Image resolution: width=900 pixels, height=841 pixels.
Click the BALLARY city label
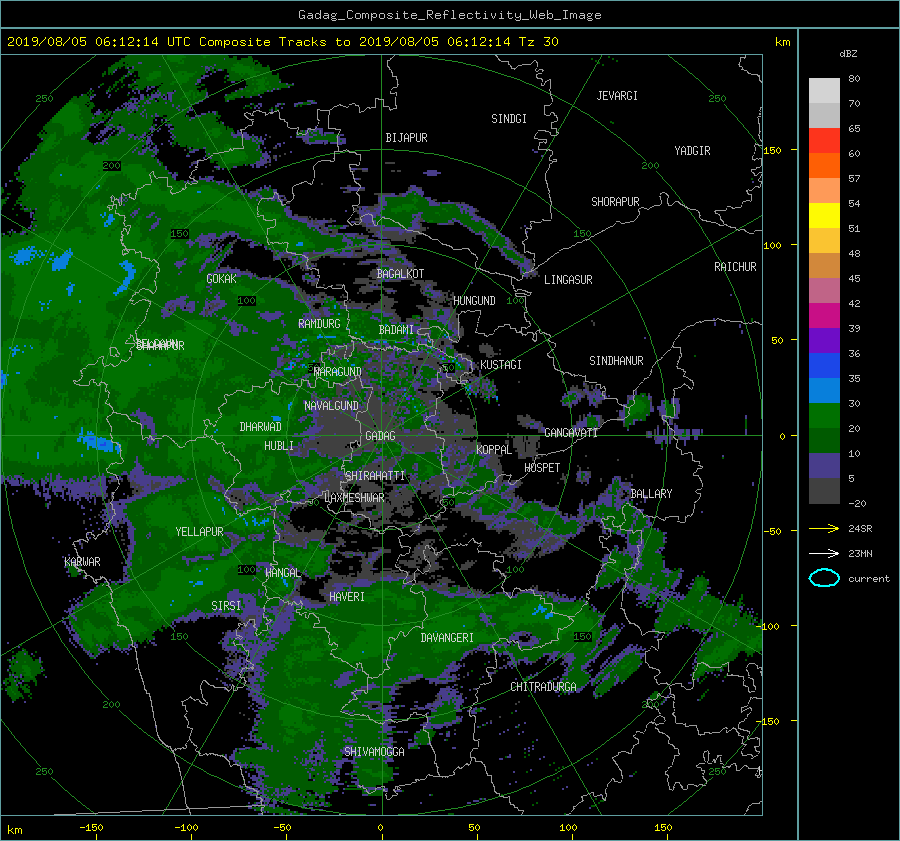(x=651, y=494)
